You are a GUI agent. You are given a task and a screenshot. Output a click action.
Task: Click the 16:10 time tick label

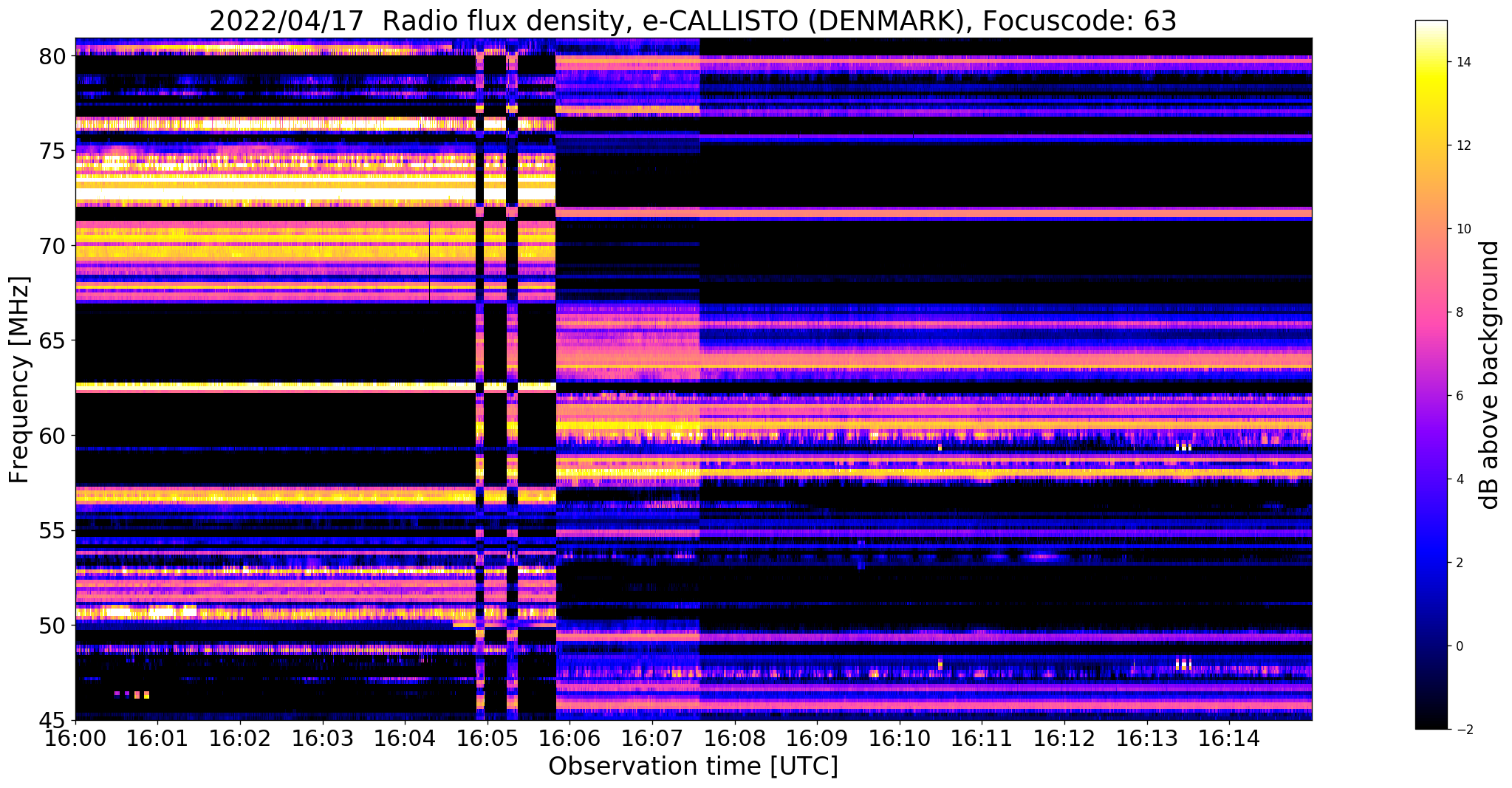900,738
